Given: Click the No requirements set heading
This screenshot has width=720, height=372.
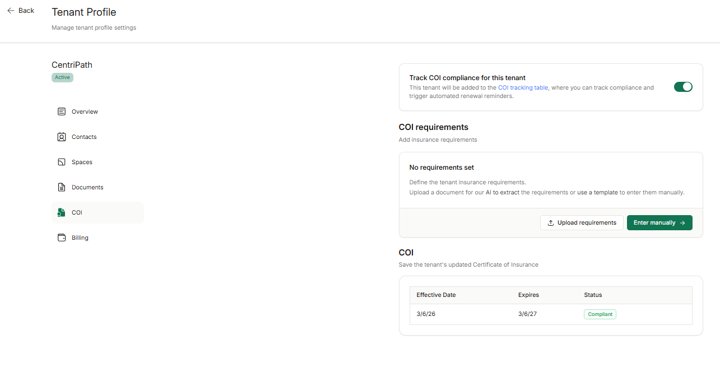Looking at the screenshot, I should [x=441, y=168].
